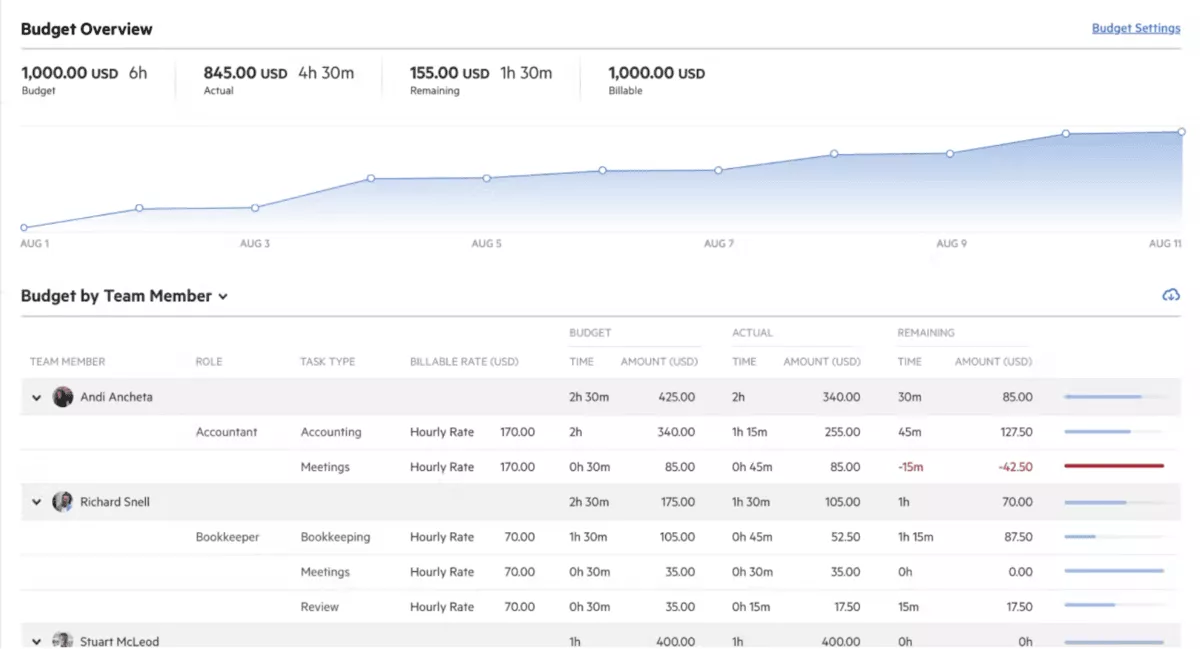Open the Budget by Team Member dropdown
Viewport: 1200px width, 649px height.
[x=223, y=296]
